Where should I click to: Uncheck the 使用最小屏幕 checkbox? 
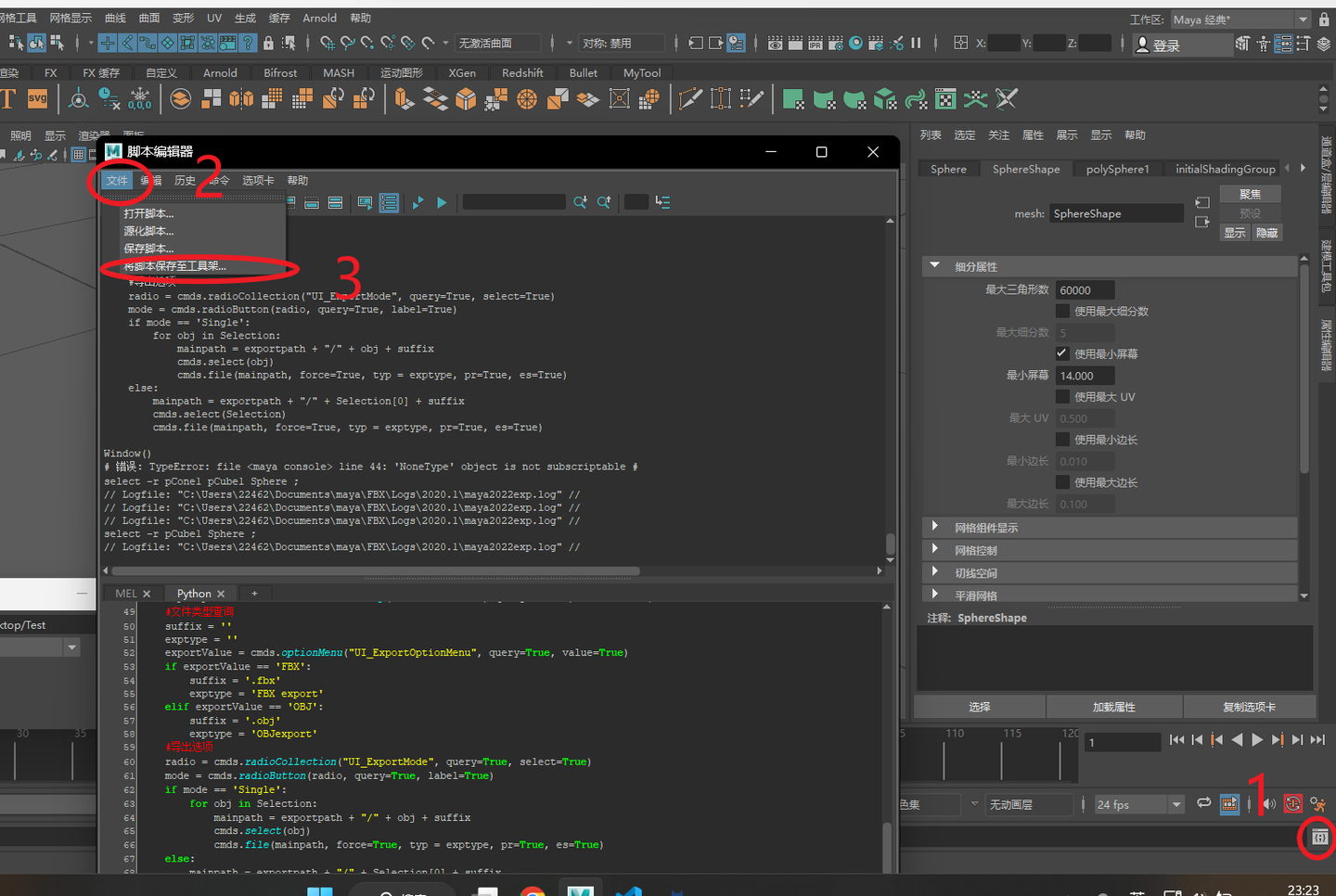tap(1063, 353)
